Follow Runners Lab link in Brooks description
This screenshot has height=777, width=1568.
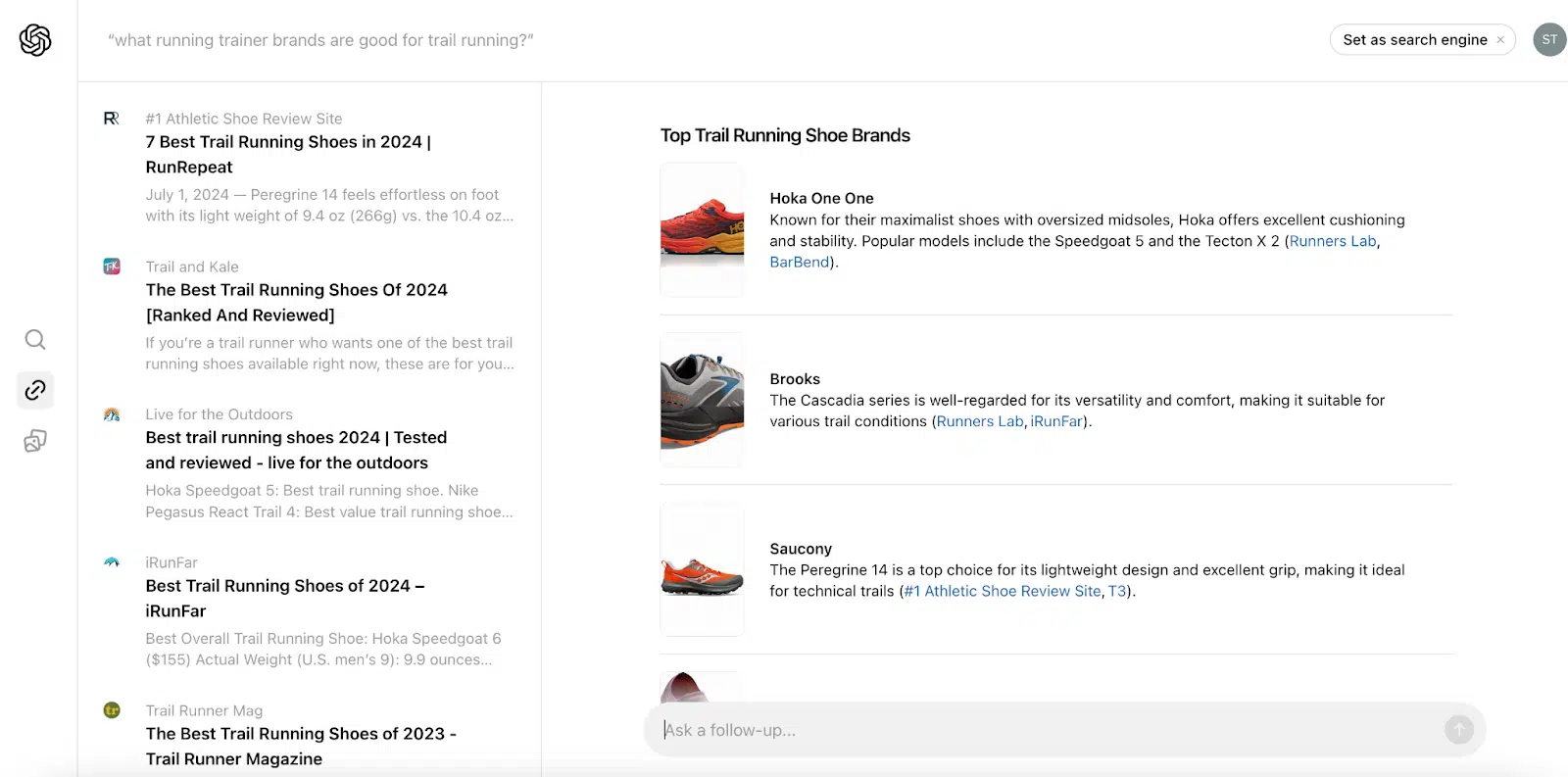click(x=980, y=421)
